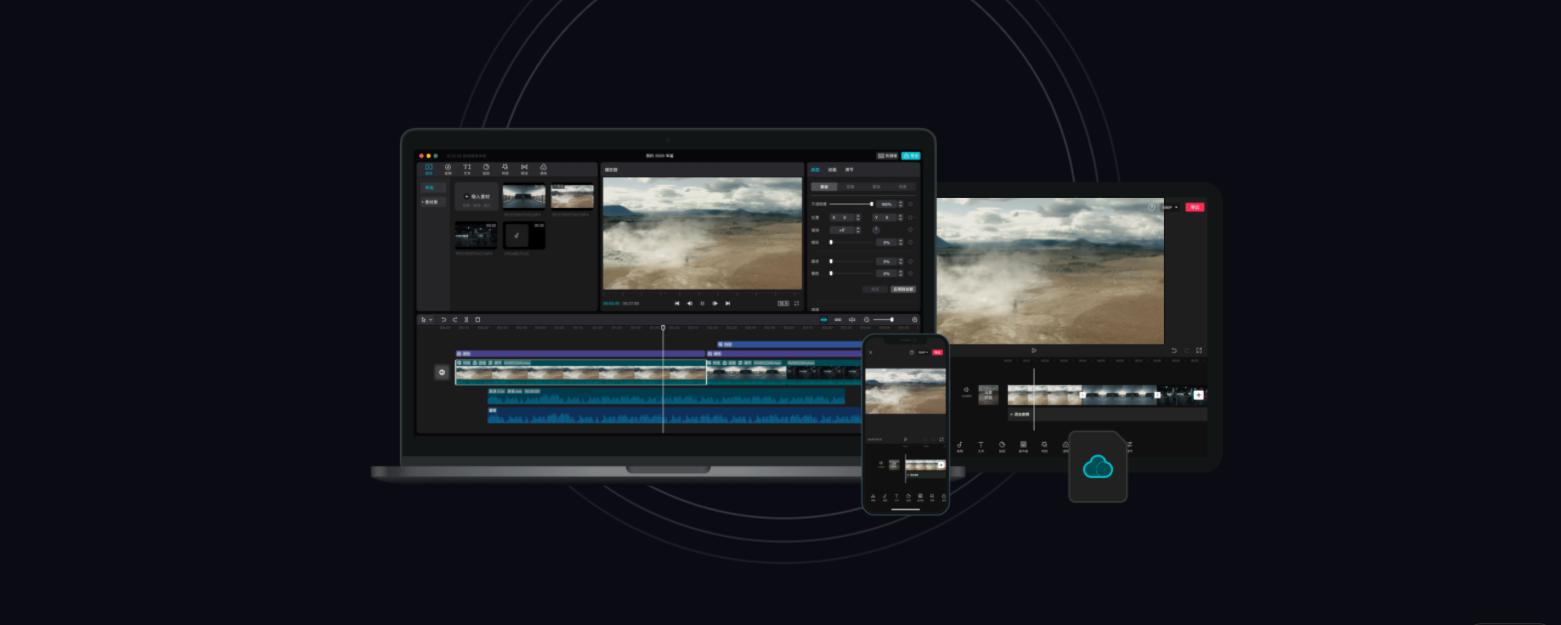The height and width of the screenshot is (625, 1561).
Task: Click the teal export button on laptop
Action: [x=910, y=156]
